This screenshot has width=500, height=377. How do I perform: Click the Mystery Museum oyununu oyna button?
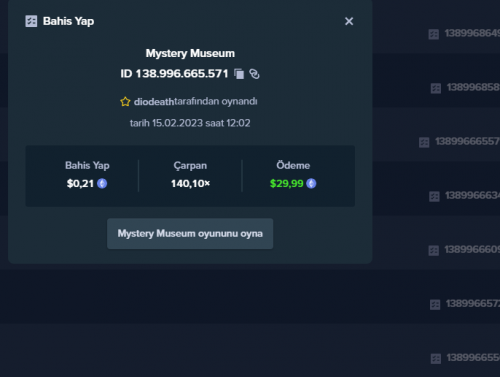point(190,234)
